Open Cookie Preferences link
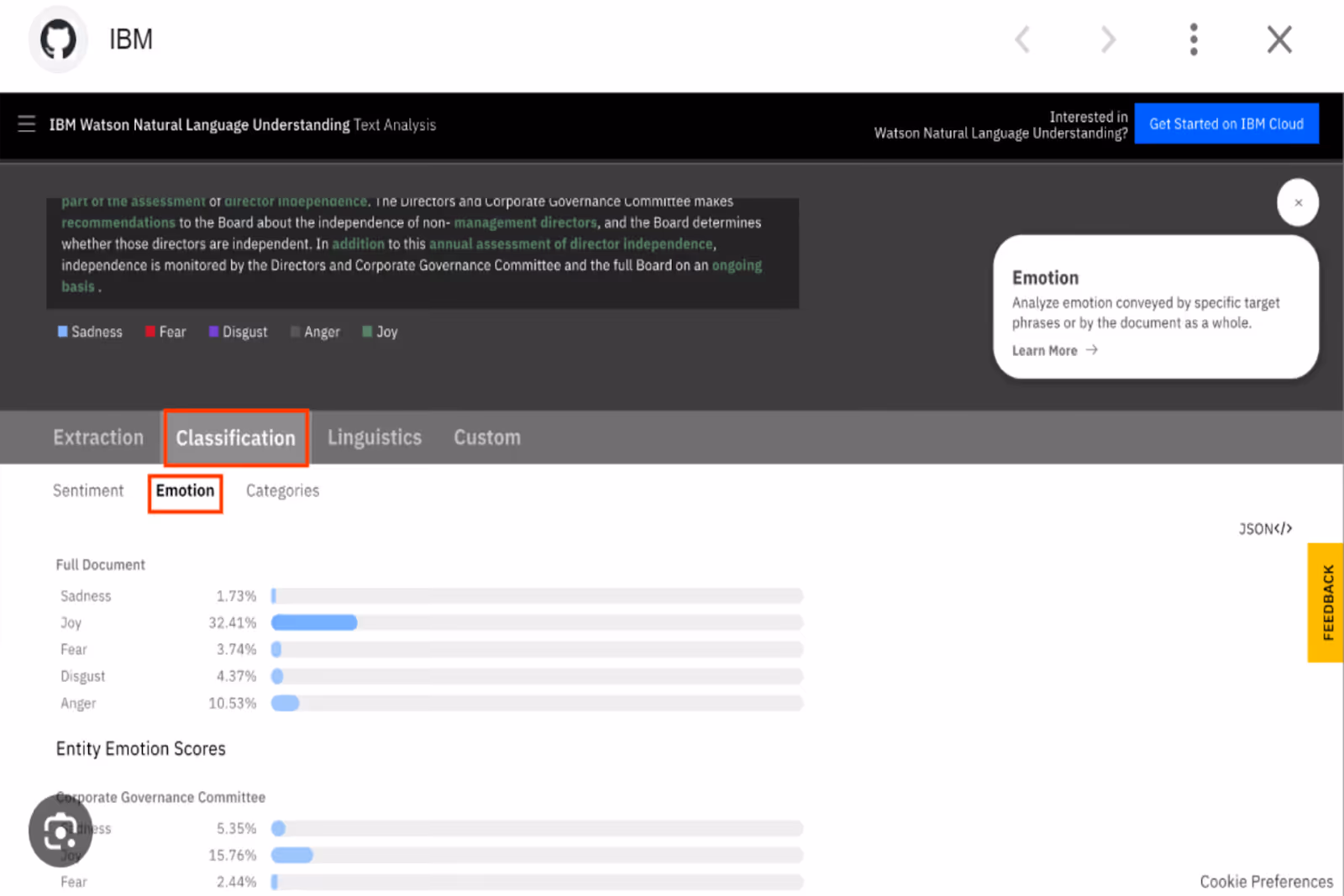This screenshot has width=1344, height=896. point(1266,882)
